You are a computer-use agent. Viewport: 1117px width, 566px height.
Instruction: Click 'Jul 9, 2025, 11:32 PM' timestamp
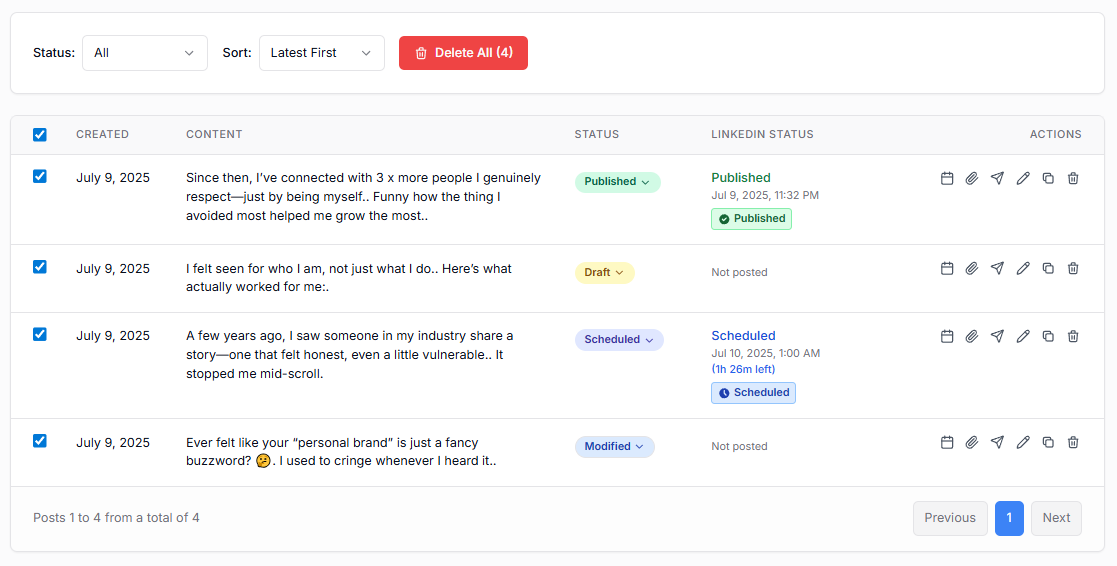765,195
